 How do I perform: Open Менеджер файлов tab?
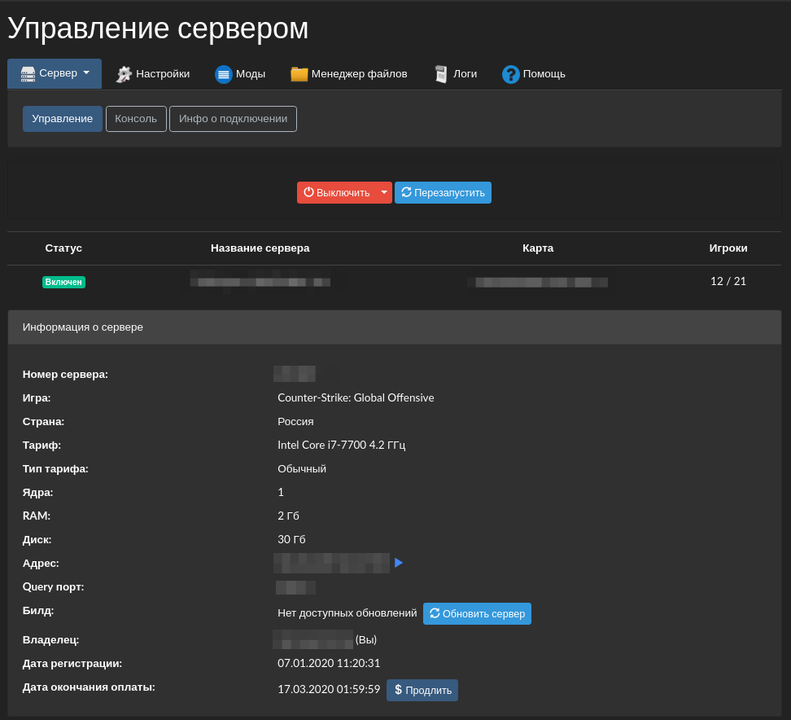coord(349,74)
